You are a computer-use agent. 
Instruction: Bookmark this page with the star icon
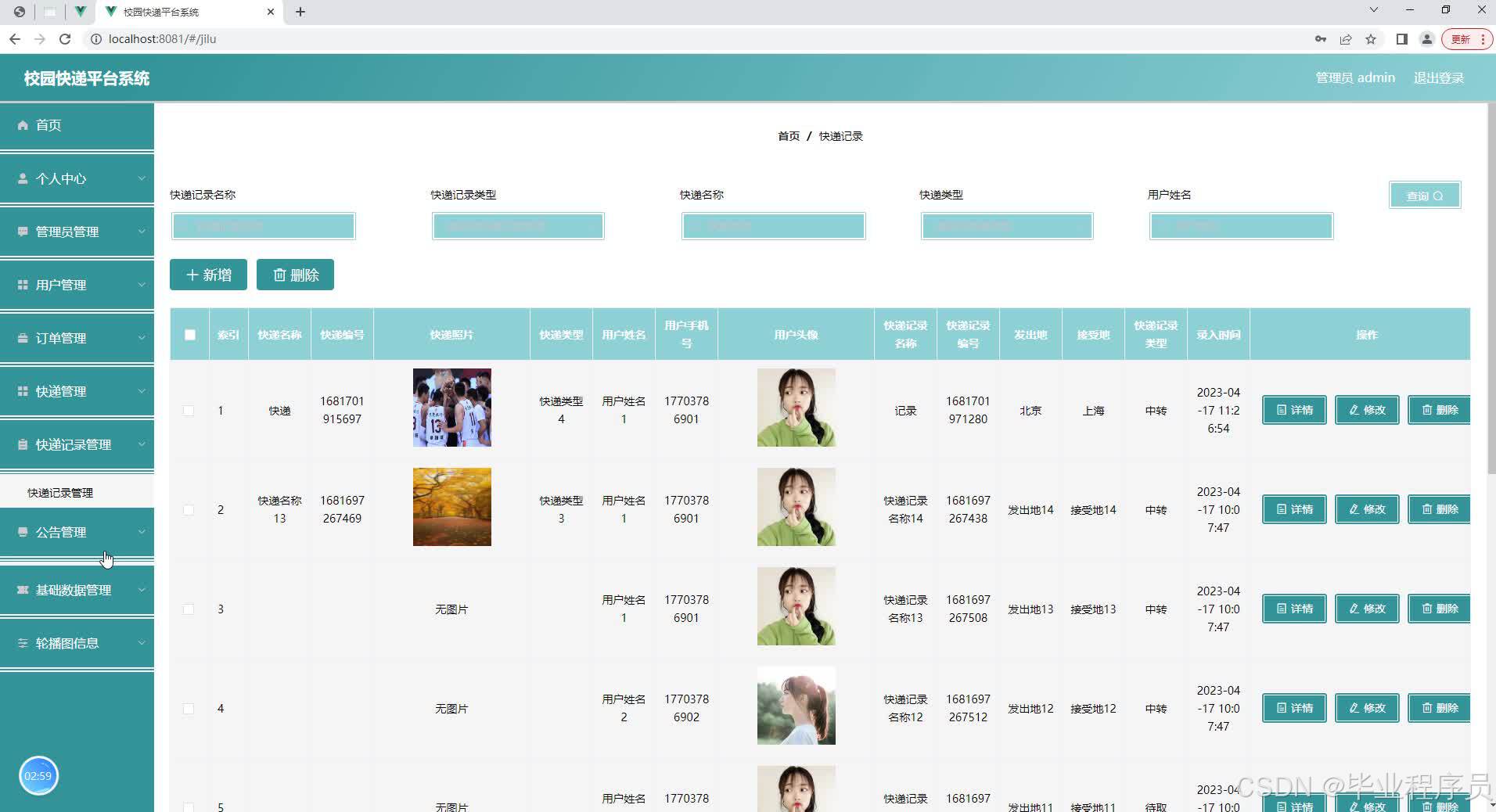(x=1371, y=39)
